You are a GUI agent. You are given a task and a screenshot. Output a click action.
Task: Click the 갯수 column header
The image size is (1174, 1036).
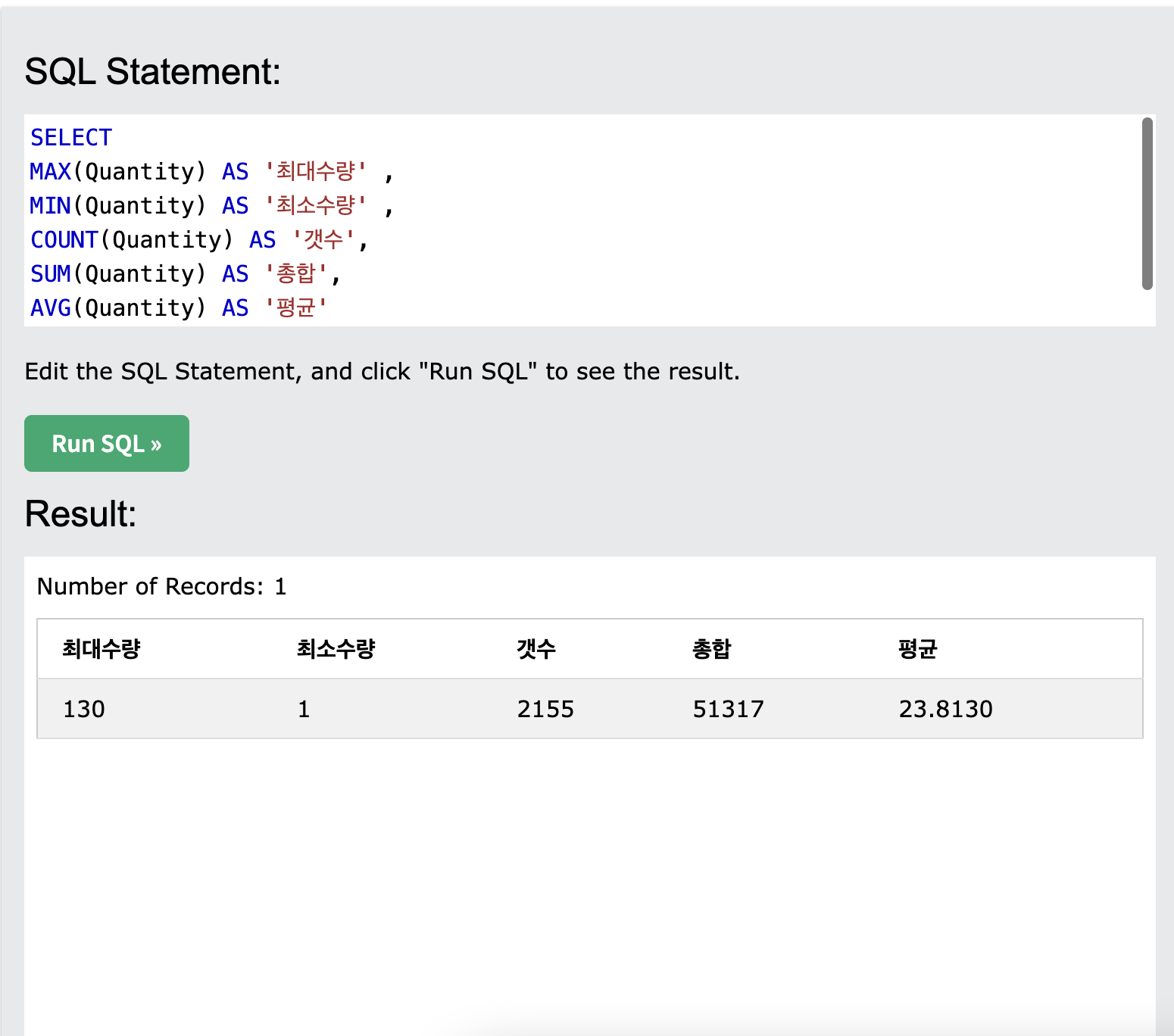[x=536, y=649]
